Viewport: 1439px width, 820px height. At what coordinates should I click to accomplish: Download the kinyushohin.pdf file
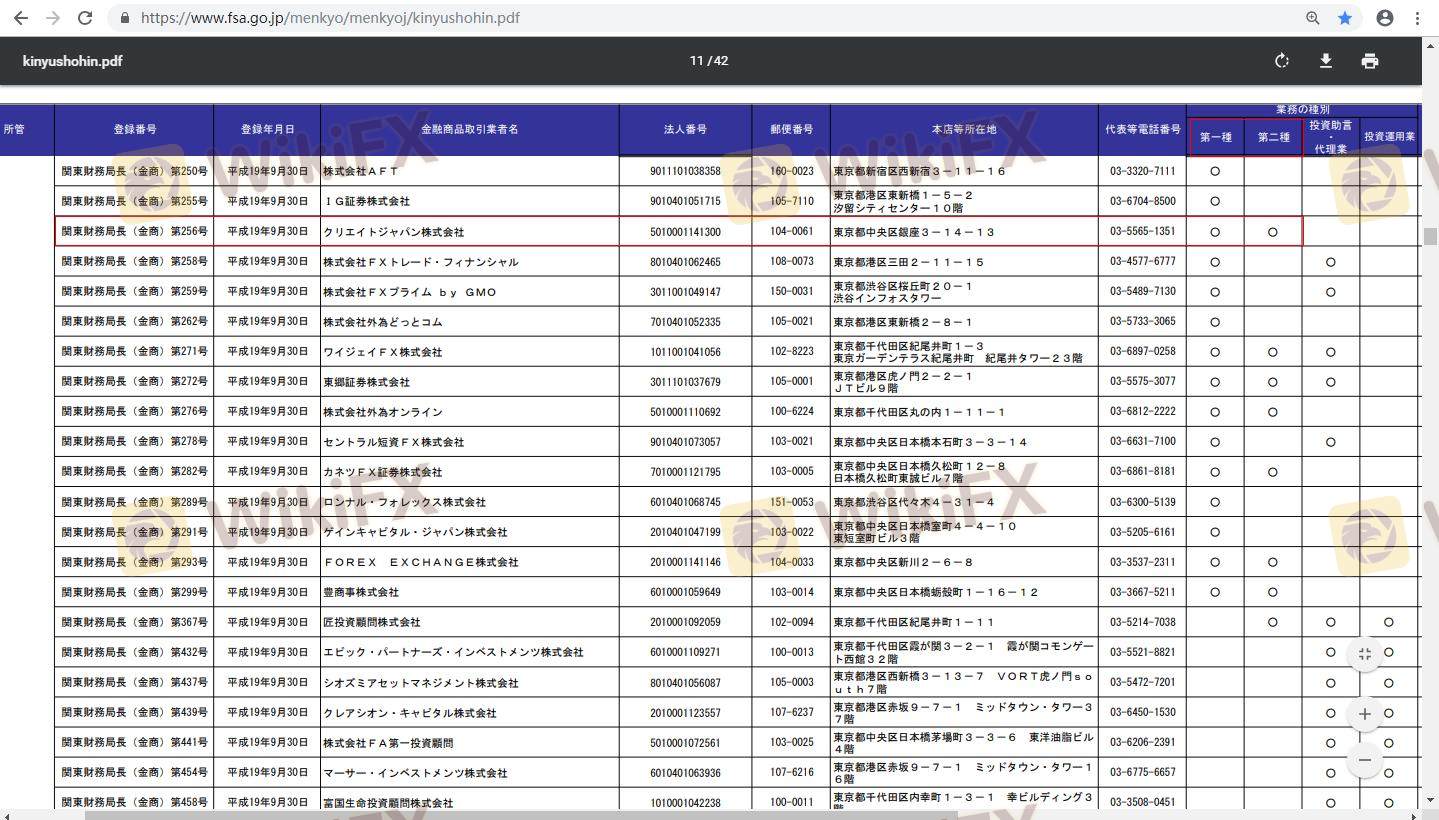coord(1326,61)
